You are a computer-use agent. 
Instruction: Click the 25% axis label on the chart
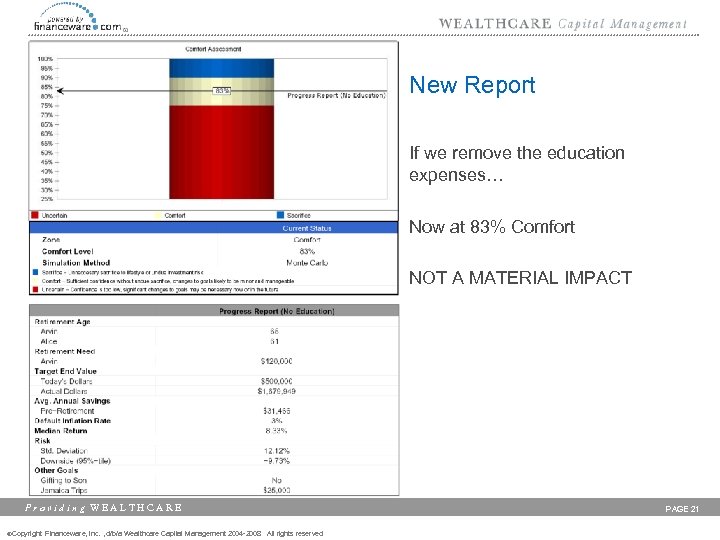[47, 199]
